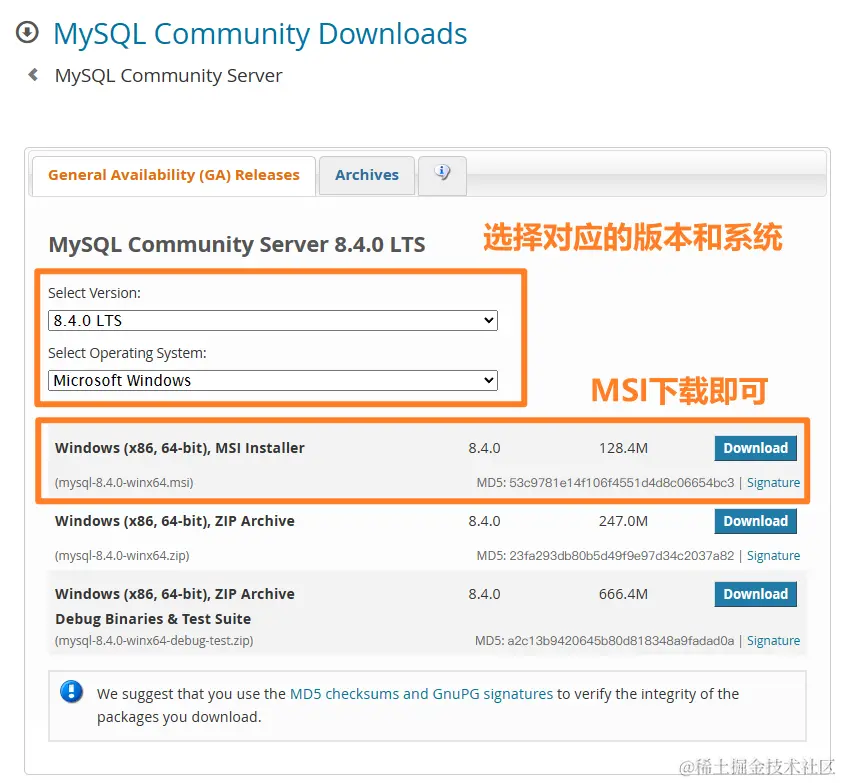Click 8.4.0 version in 666.4M debug row
Viewport: 842px width, 783px height.
click(484, 594)
